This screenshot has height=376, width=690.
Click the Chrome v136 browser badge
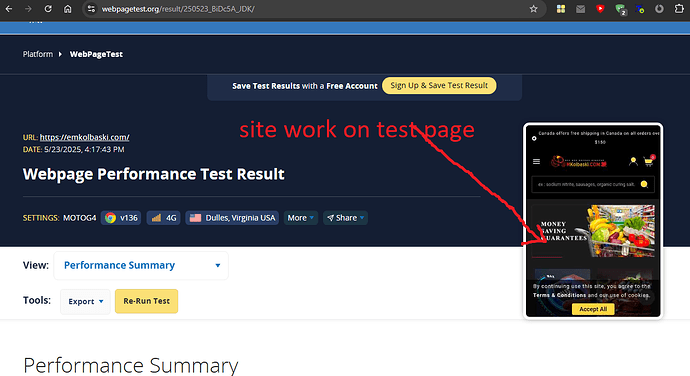[121, 218]
